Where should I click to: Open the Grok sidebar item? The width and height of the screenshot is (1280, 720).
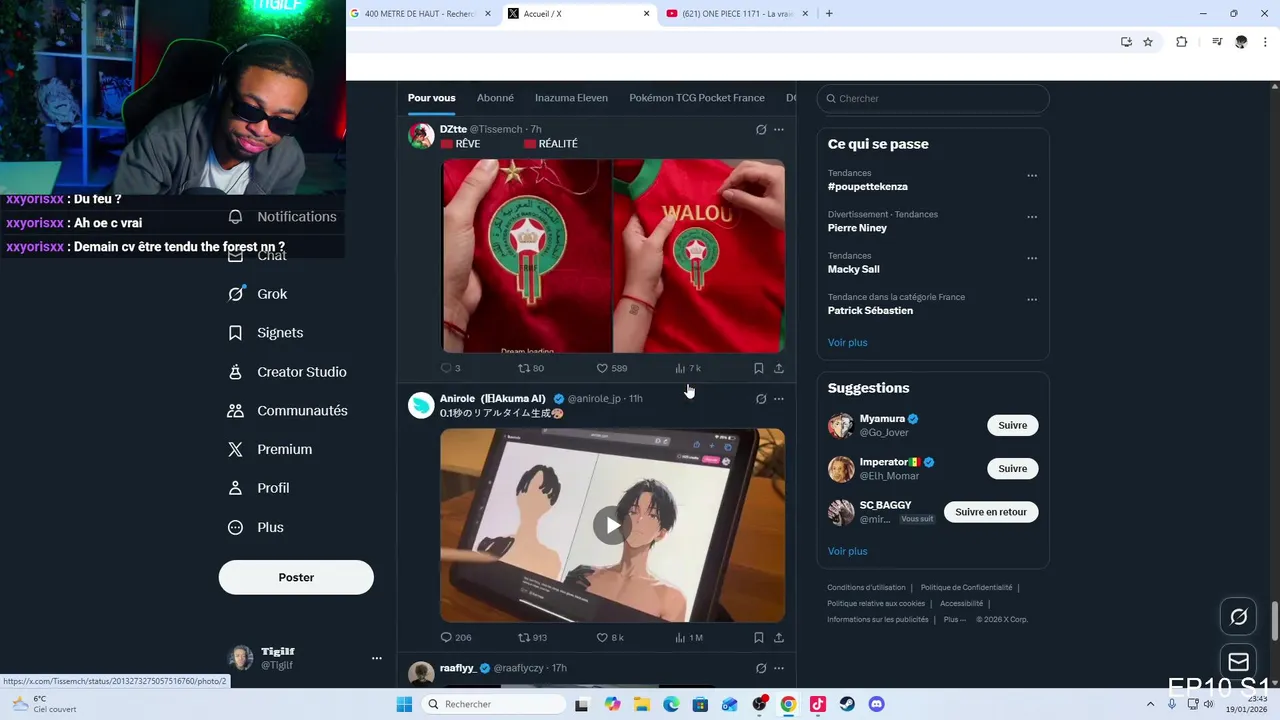click(x=258, y=294)
